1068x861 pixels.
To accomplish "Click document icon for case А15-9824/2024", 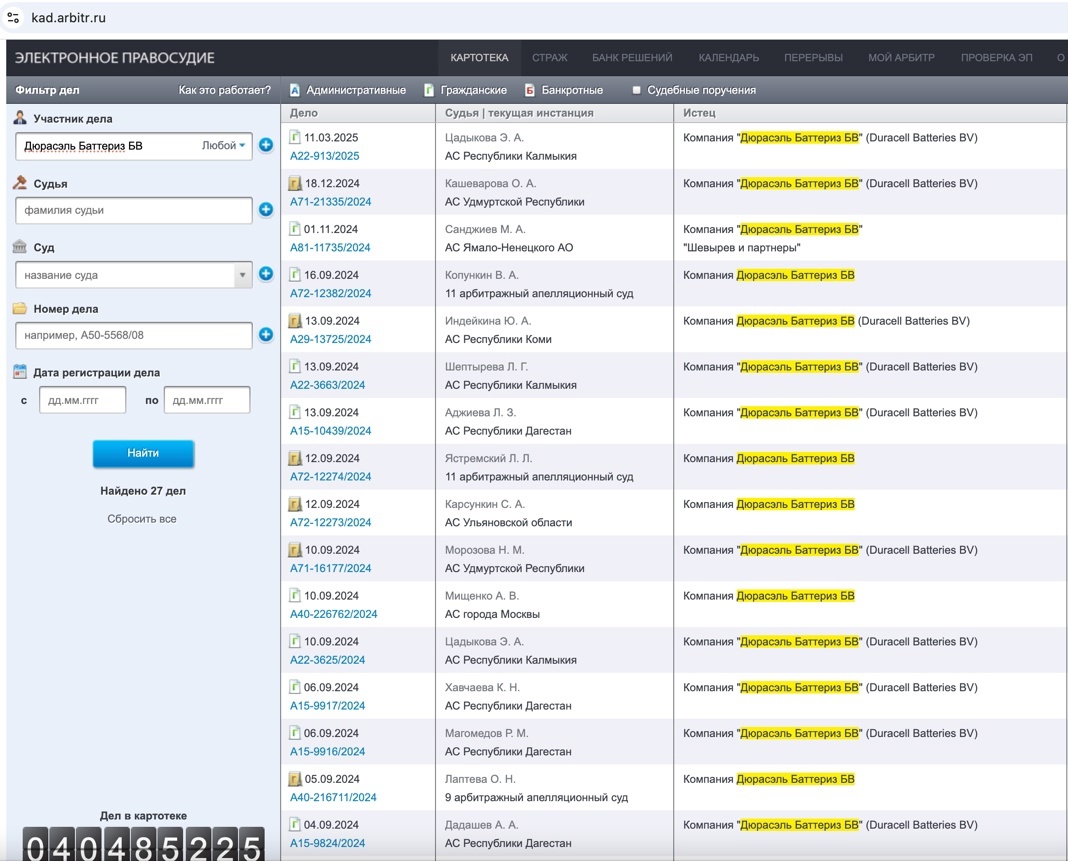I will click(295, 824).
